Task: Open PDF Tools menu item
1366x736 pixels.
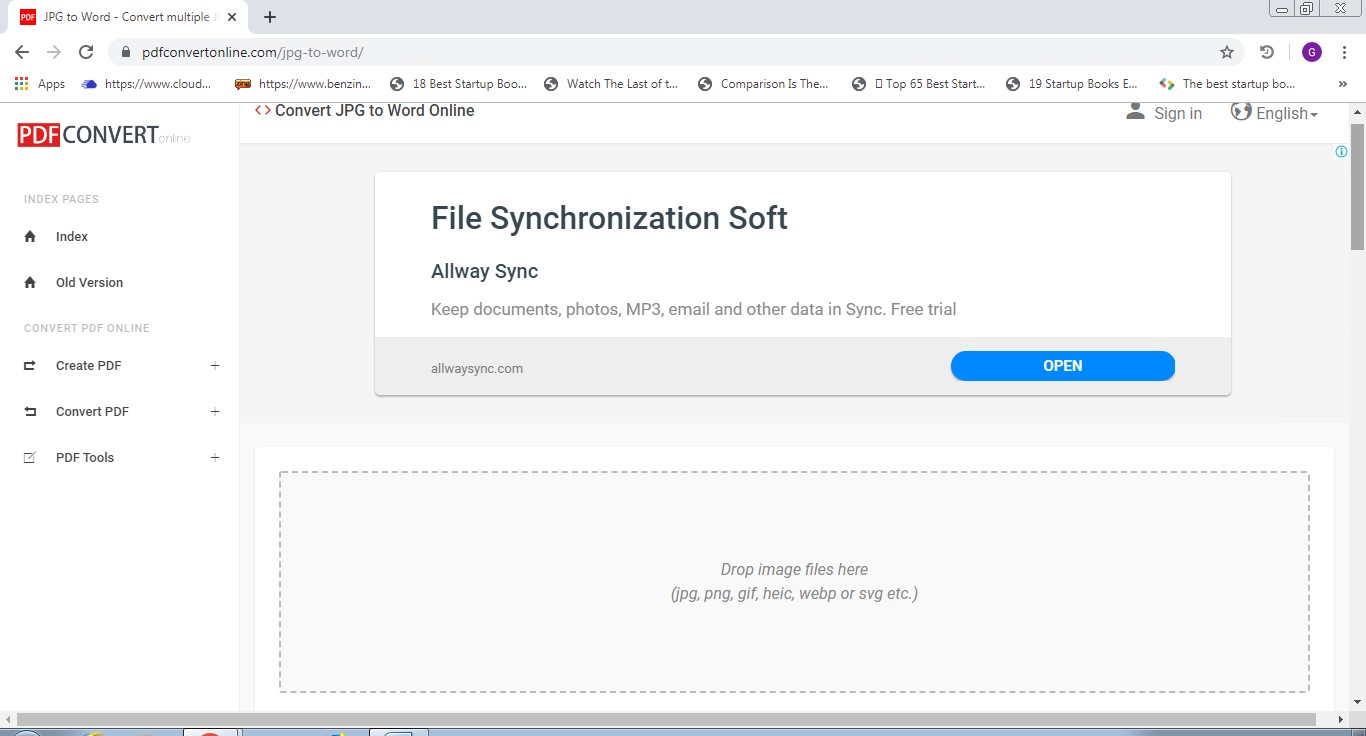Action: (85, 458)
